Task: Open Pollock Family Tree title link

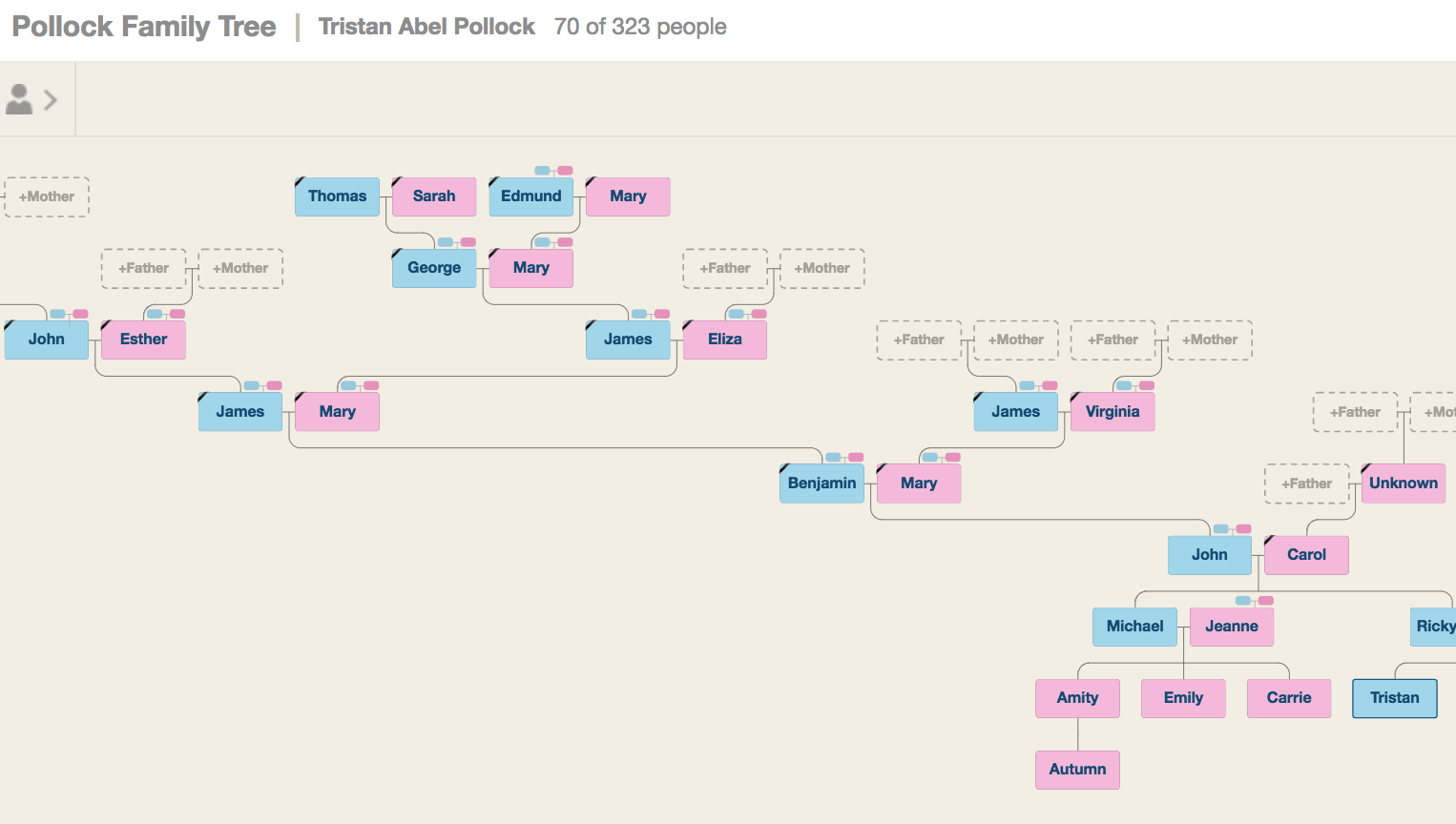Action: coord(144,27)
